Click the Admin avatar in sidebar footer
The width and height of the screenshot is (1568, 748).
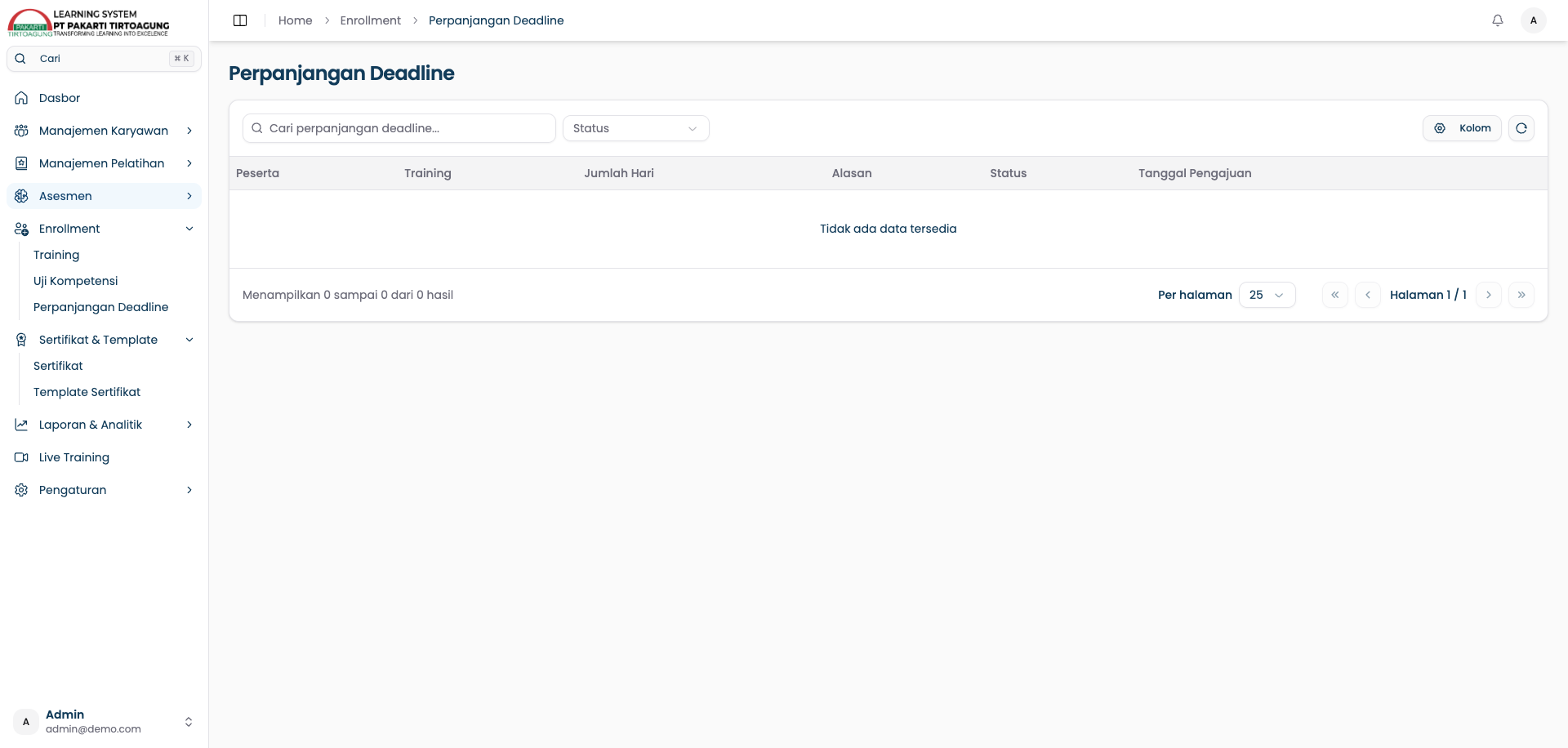pos(26,722)
